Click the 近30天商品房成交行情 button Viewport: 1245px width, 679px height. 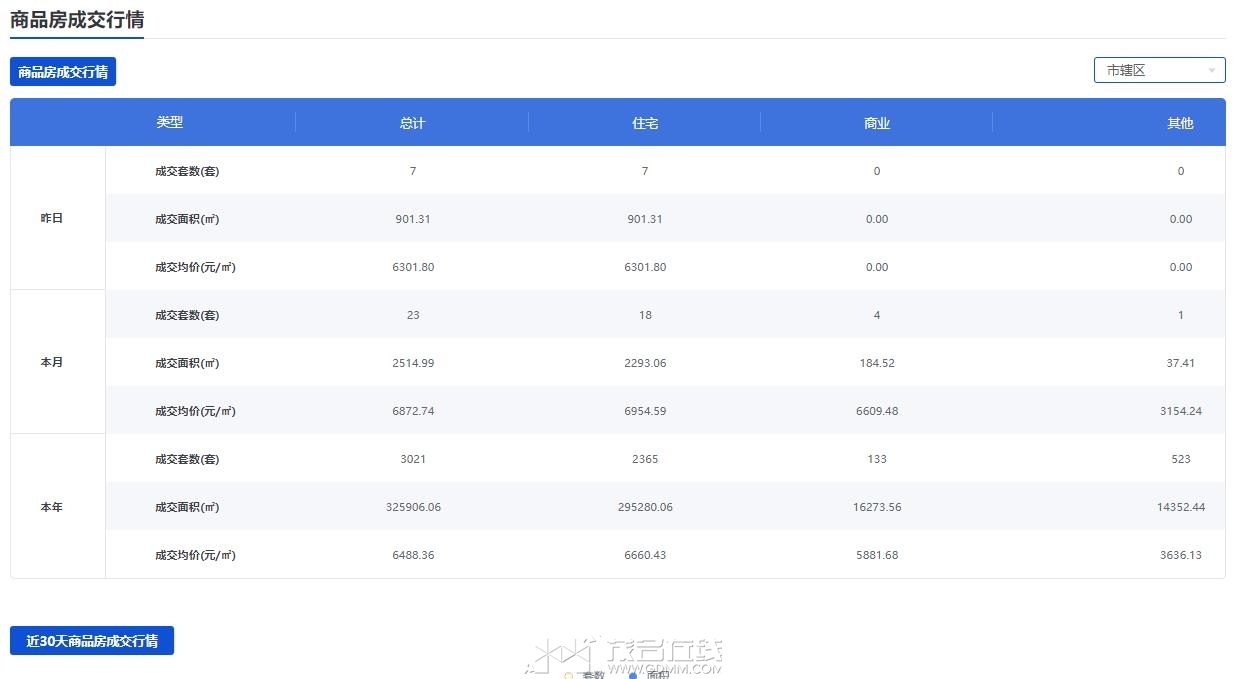click(92, 641)
